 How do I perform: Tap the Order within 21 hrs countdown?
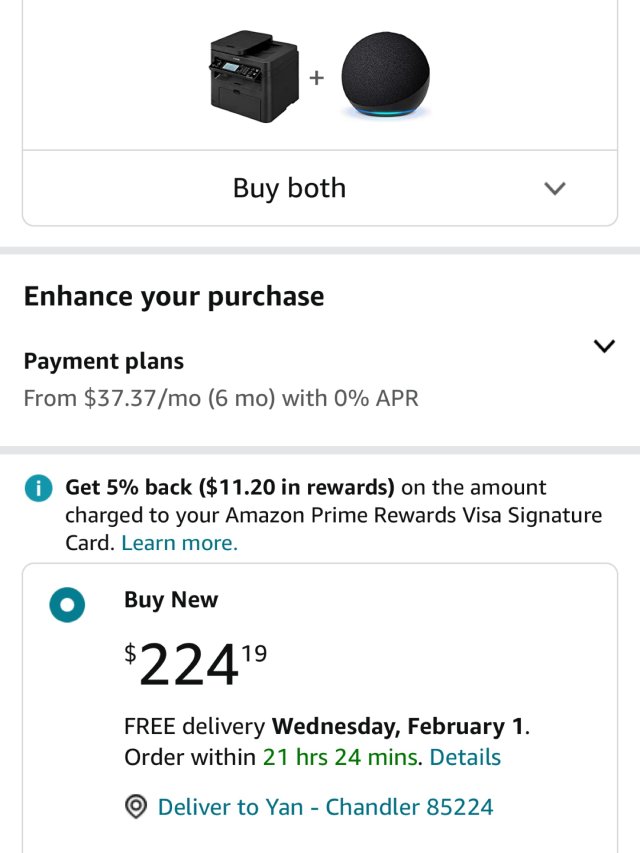point(273,757)
